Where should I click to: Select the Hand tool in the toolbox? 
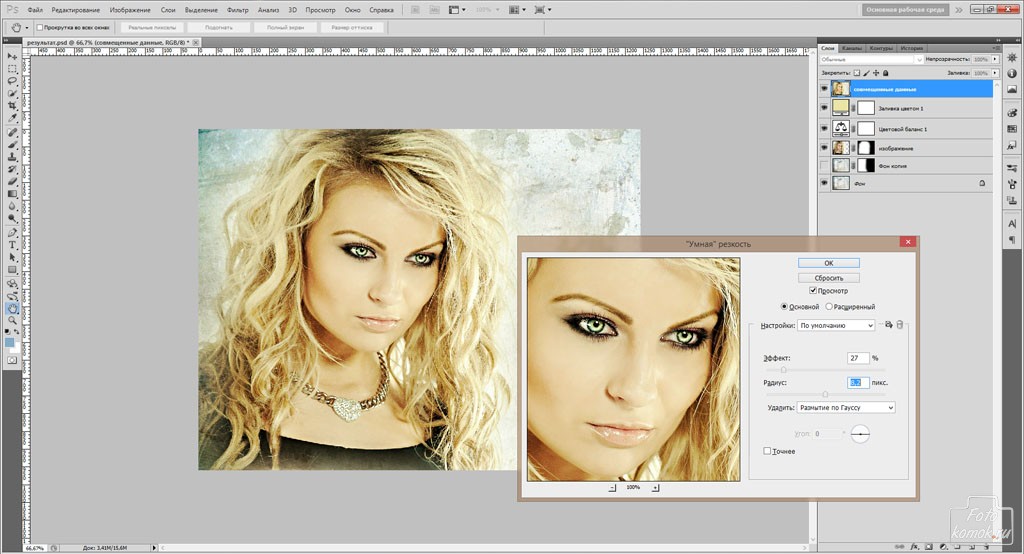point(12,308)
